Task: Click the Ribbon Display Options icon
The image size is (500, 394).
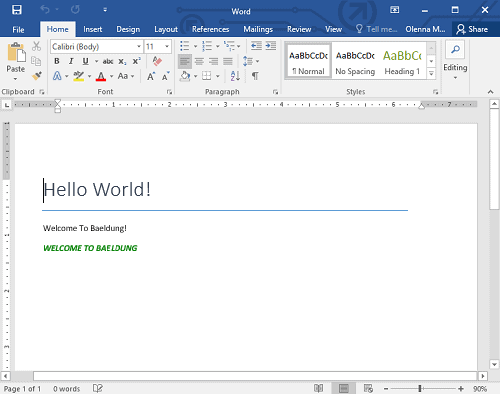Action: 395,10
